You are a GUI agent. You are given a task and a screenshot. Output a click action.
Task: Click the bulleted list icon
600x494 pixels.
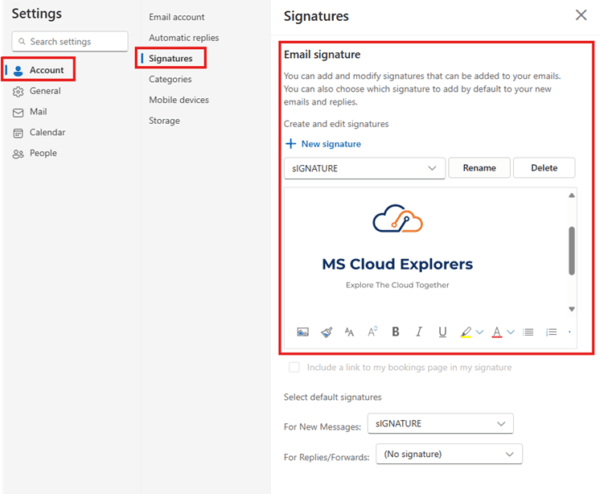[x=528, y=332]
